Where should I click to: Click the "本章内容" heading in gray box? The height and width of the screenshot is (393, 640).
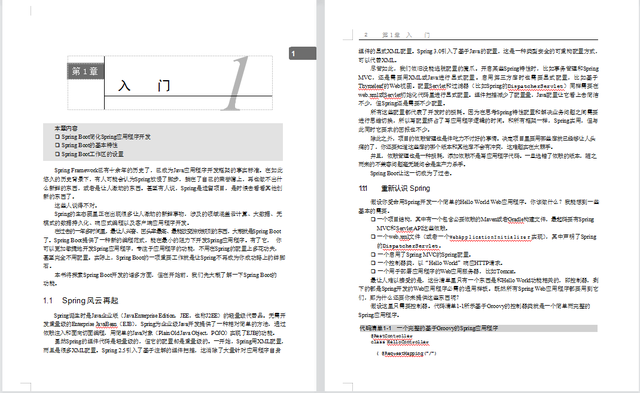click(x=66, y=128)
